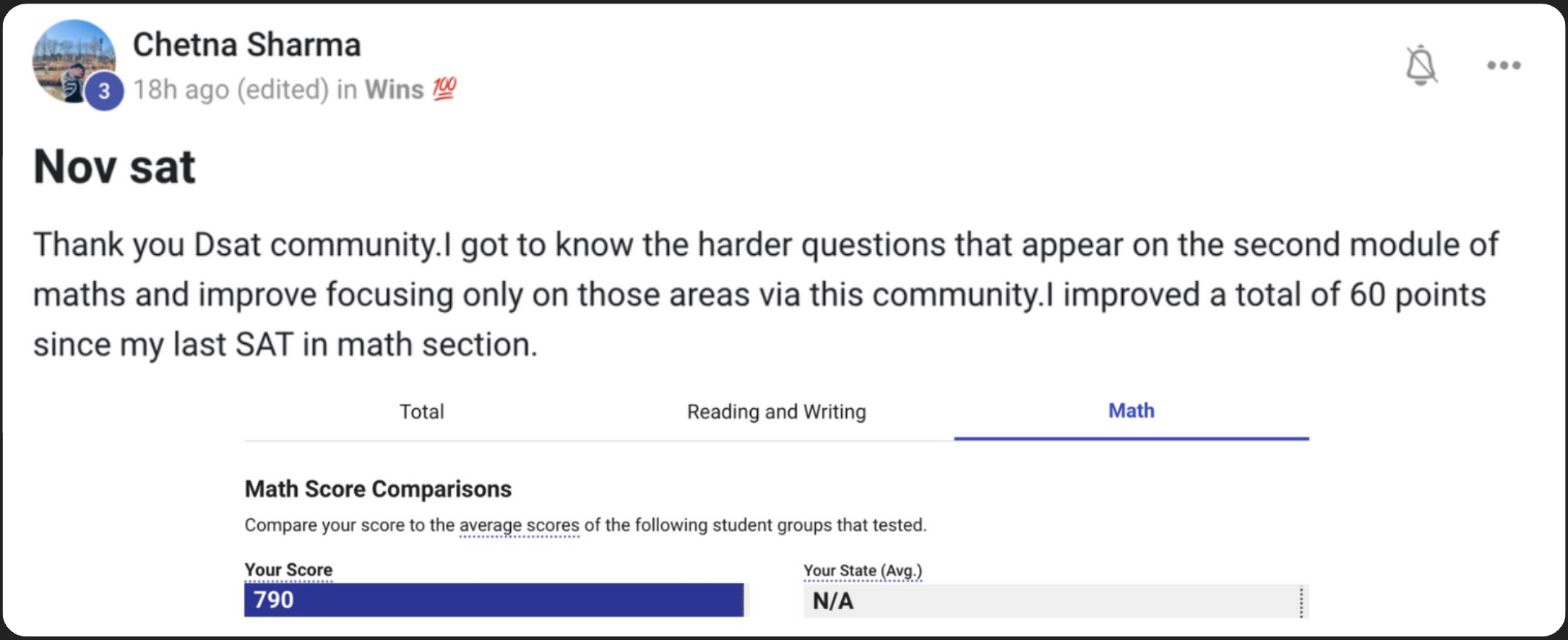Switch to the Total tab
The width and height of the screenshot is (1568, 640).
coord(422,412)
